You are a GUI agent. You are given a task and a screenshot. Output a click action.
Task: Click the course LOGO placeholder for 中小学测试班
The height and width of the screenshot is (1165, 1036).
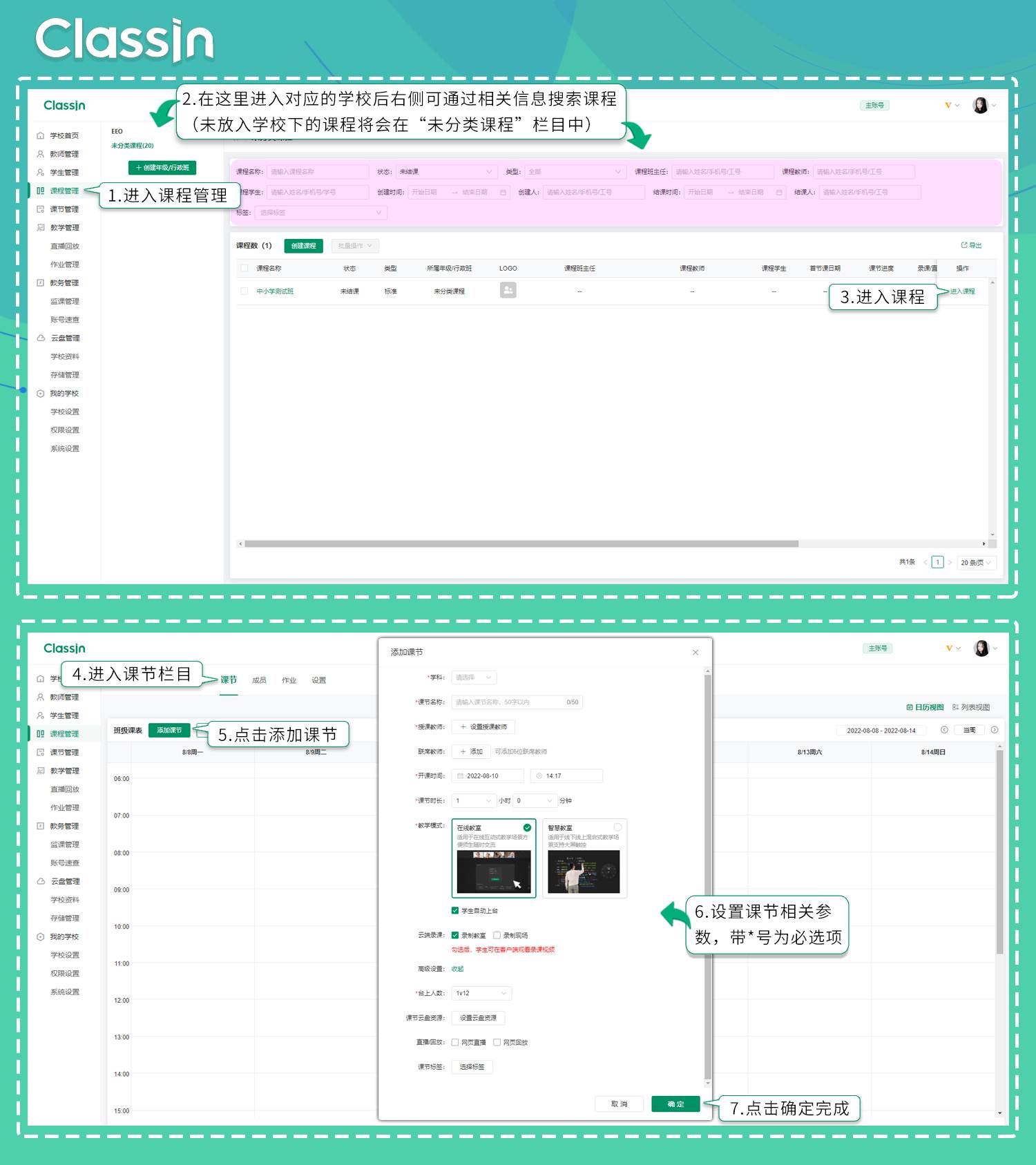point(508,290)
